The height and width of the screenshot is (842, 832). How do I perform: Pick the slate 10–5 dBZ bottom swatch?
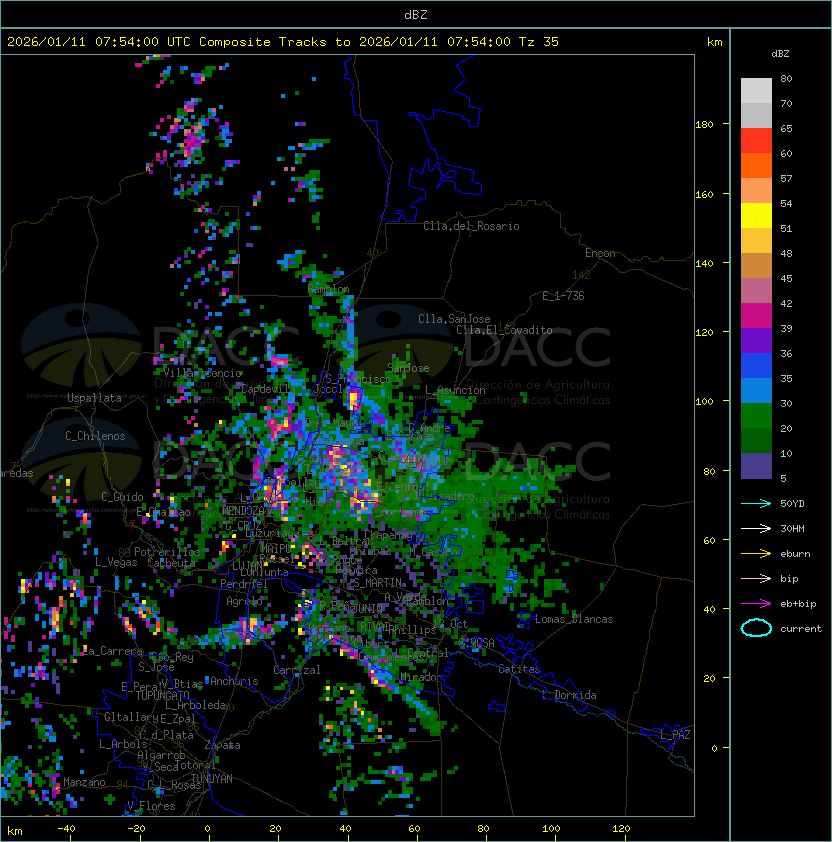(x=756, y=466)
